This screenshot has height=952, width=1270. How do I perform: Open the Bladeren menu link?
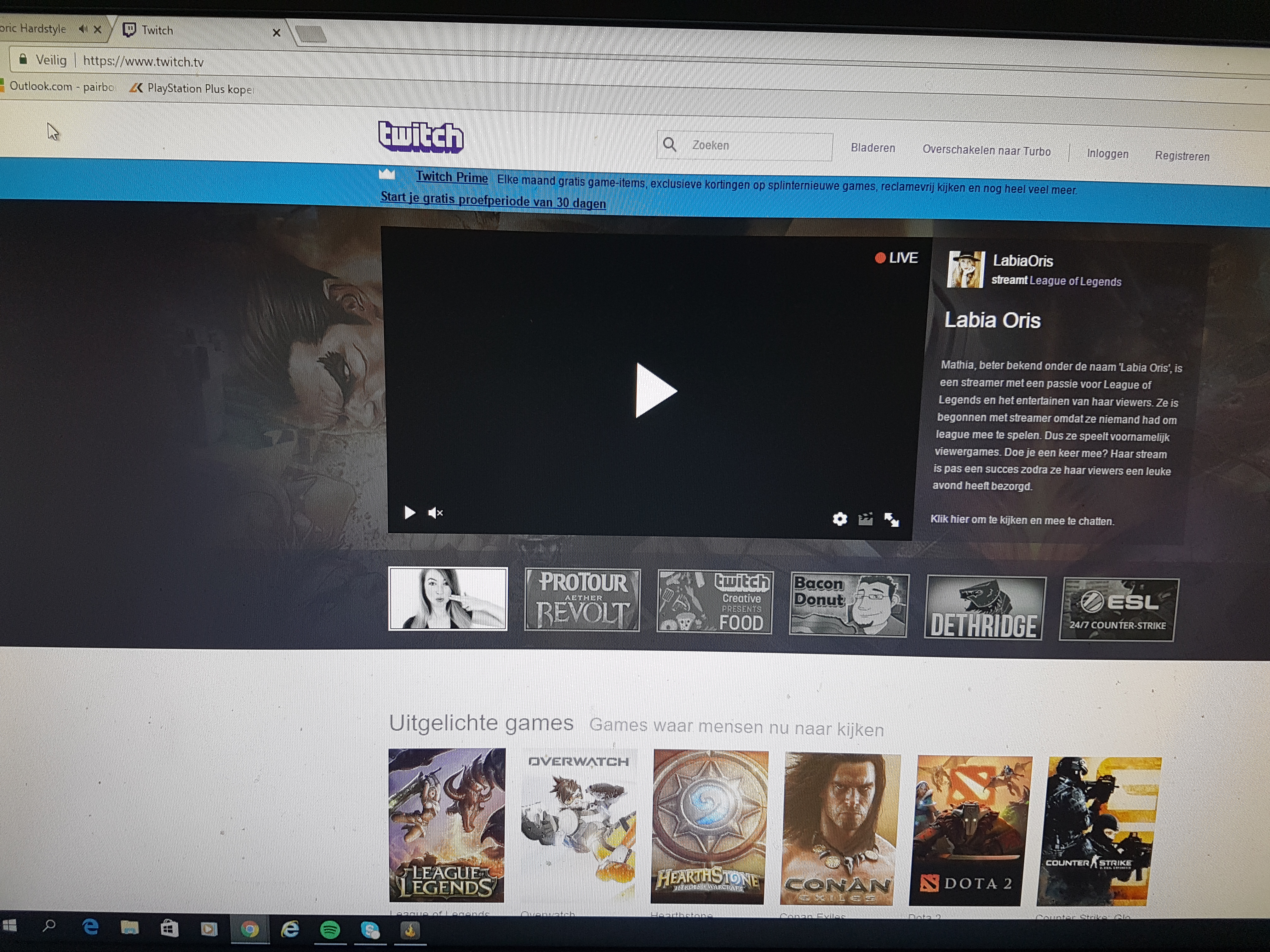pyautogui.click(x=873, y=148)
